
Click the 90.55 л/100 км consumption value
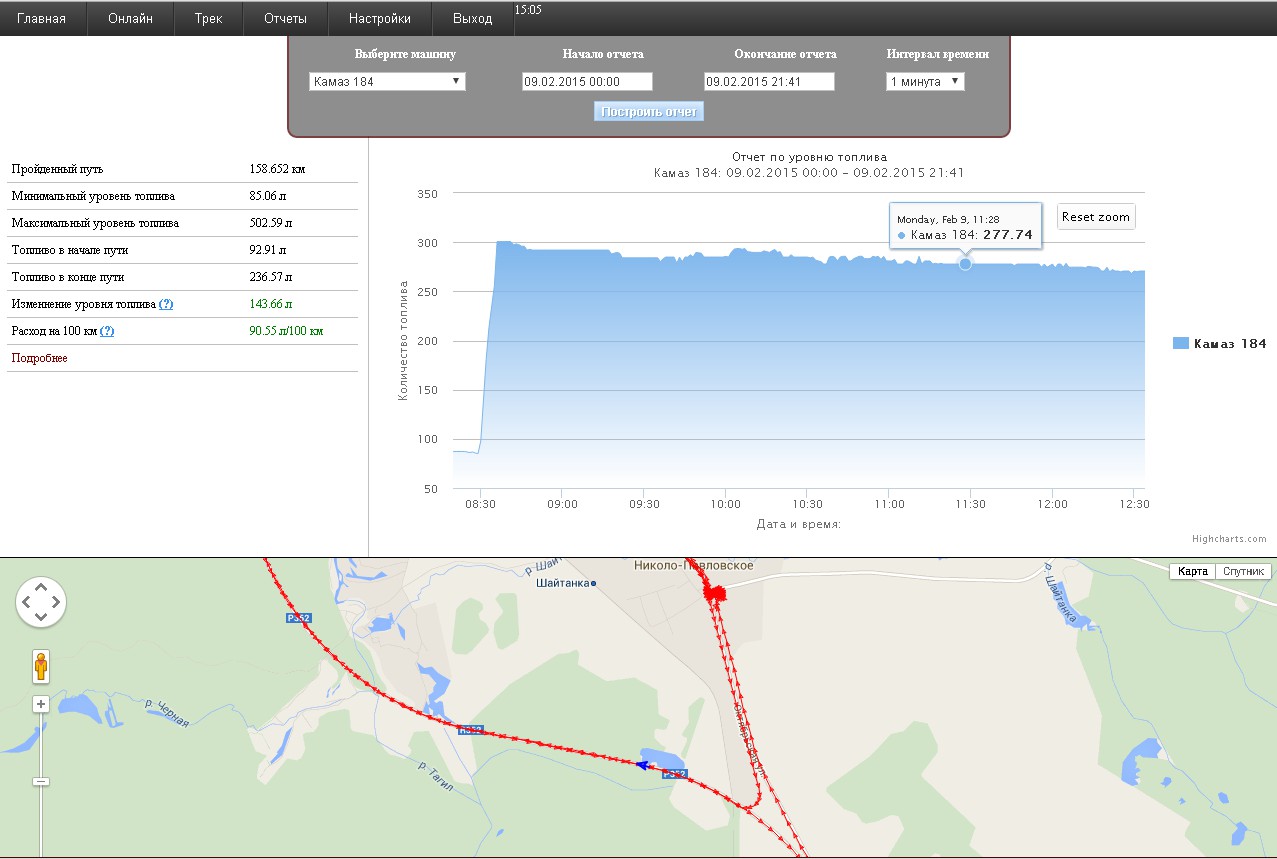286,331
